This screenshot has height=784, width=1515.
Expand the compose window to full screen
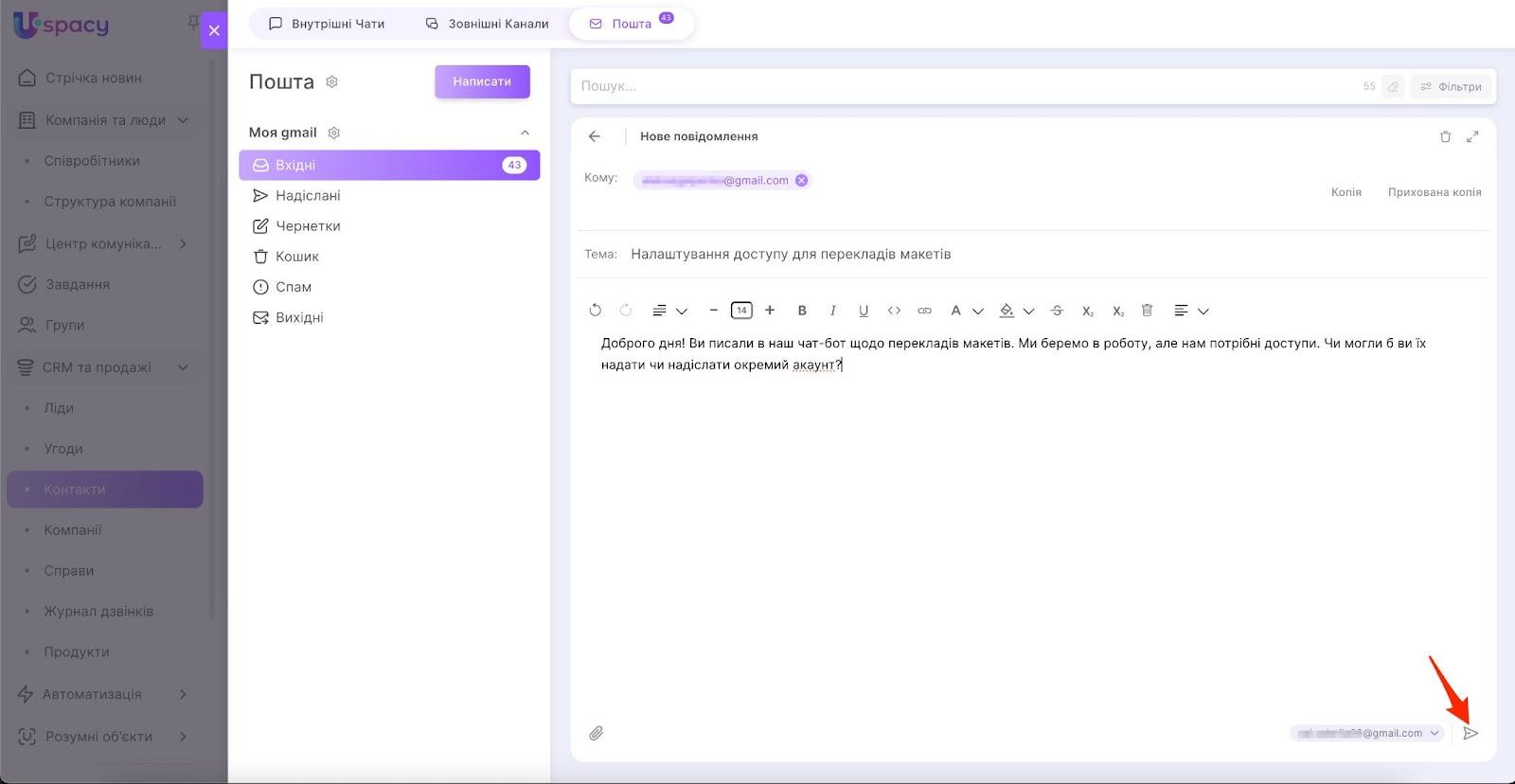coord(1472,136)
